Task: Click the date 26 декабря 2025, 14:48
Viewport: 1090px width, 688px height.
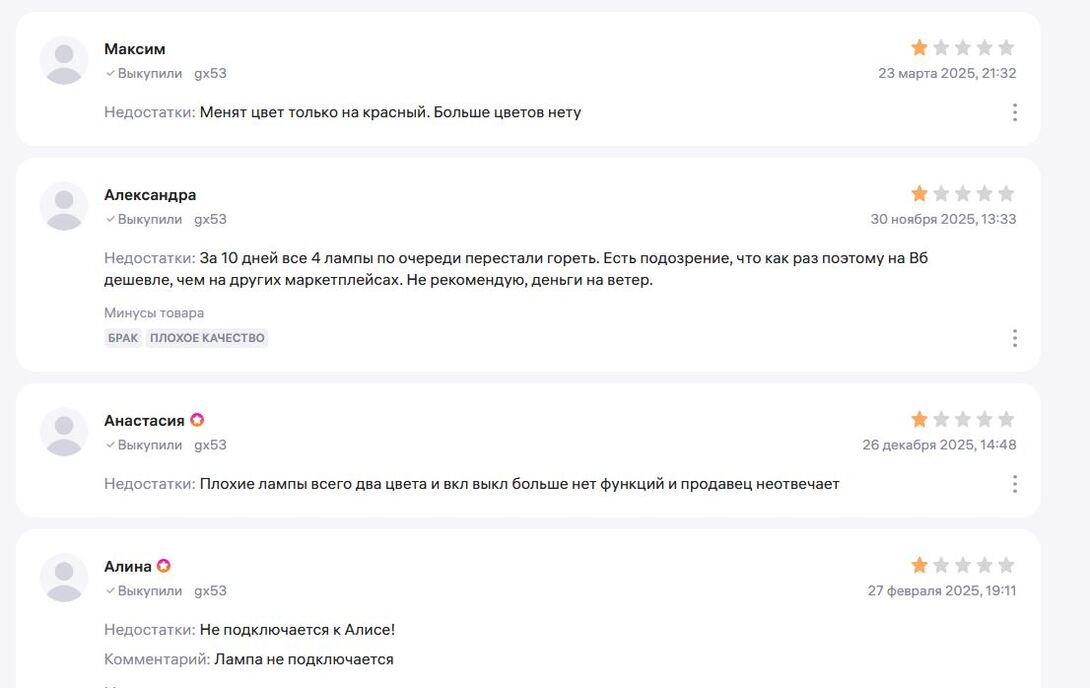Action: click(x=939, y=445)
